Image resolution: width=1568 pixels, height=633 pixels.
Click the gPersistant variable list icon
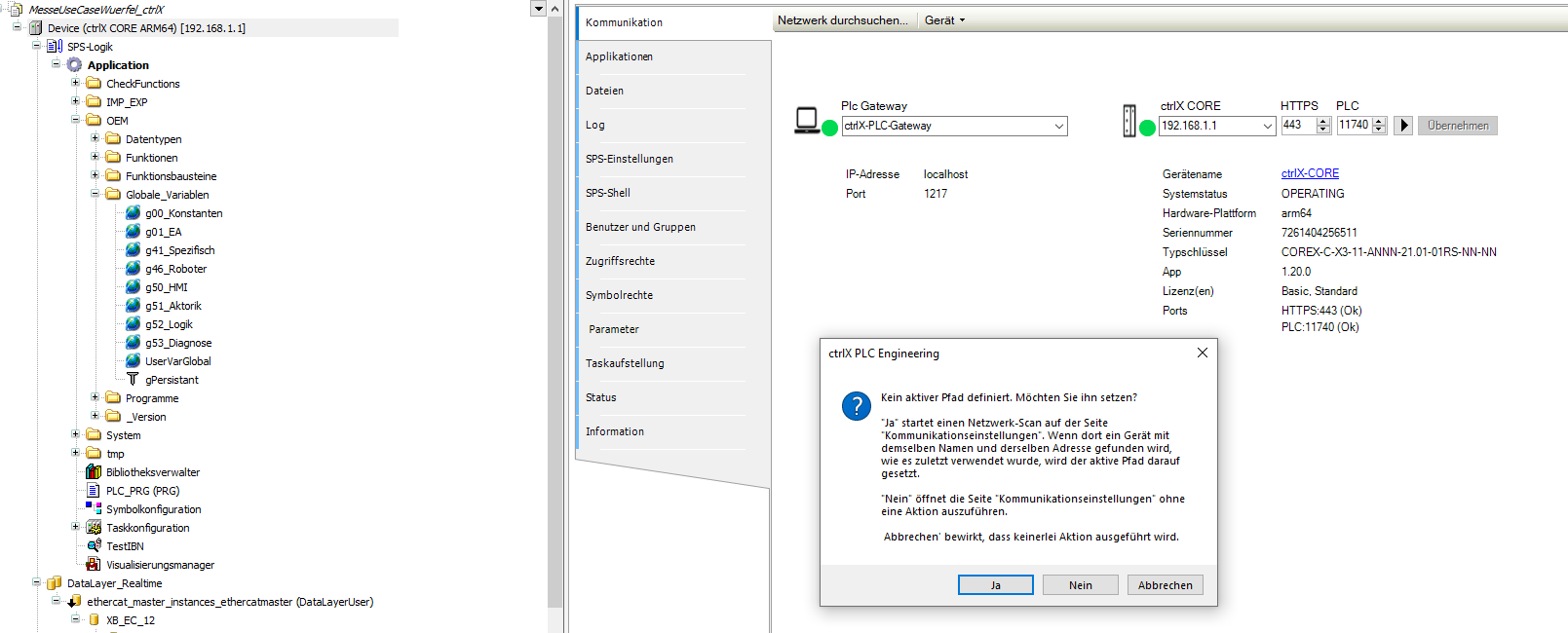[134, 380]
